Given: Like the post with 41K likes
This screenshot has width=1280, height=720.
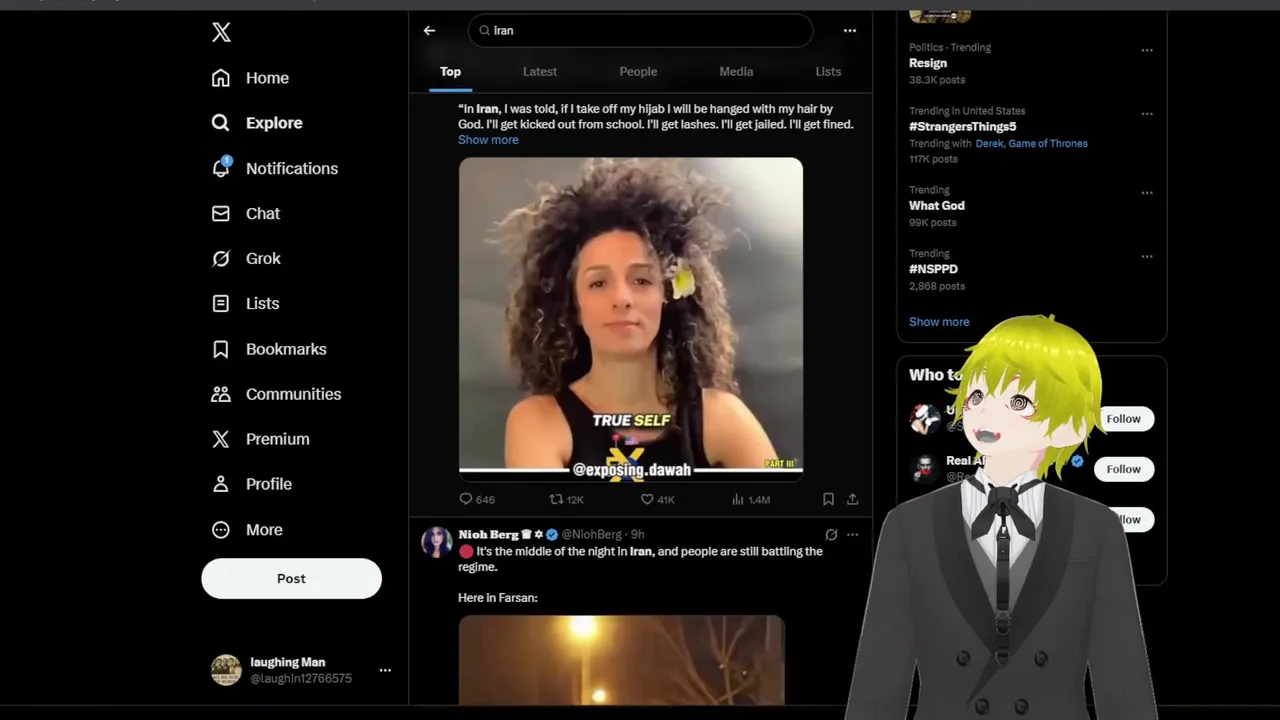Looking at the screenshot, I should pos(657,499).
